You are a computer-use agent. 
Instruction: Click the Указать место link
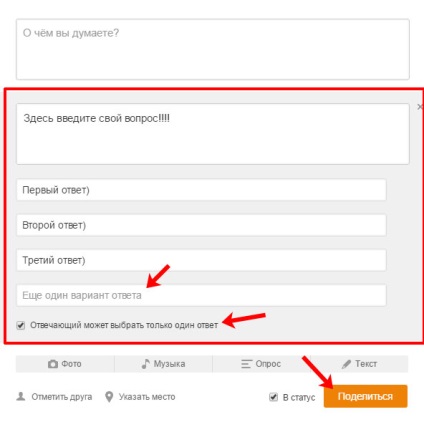(x=147, y=397)
